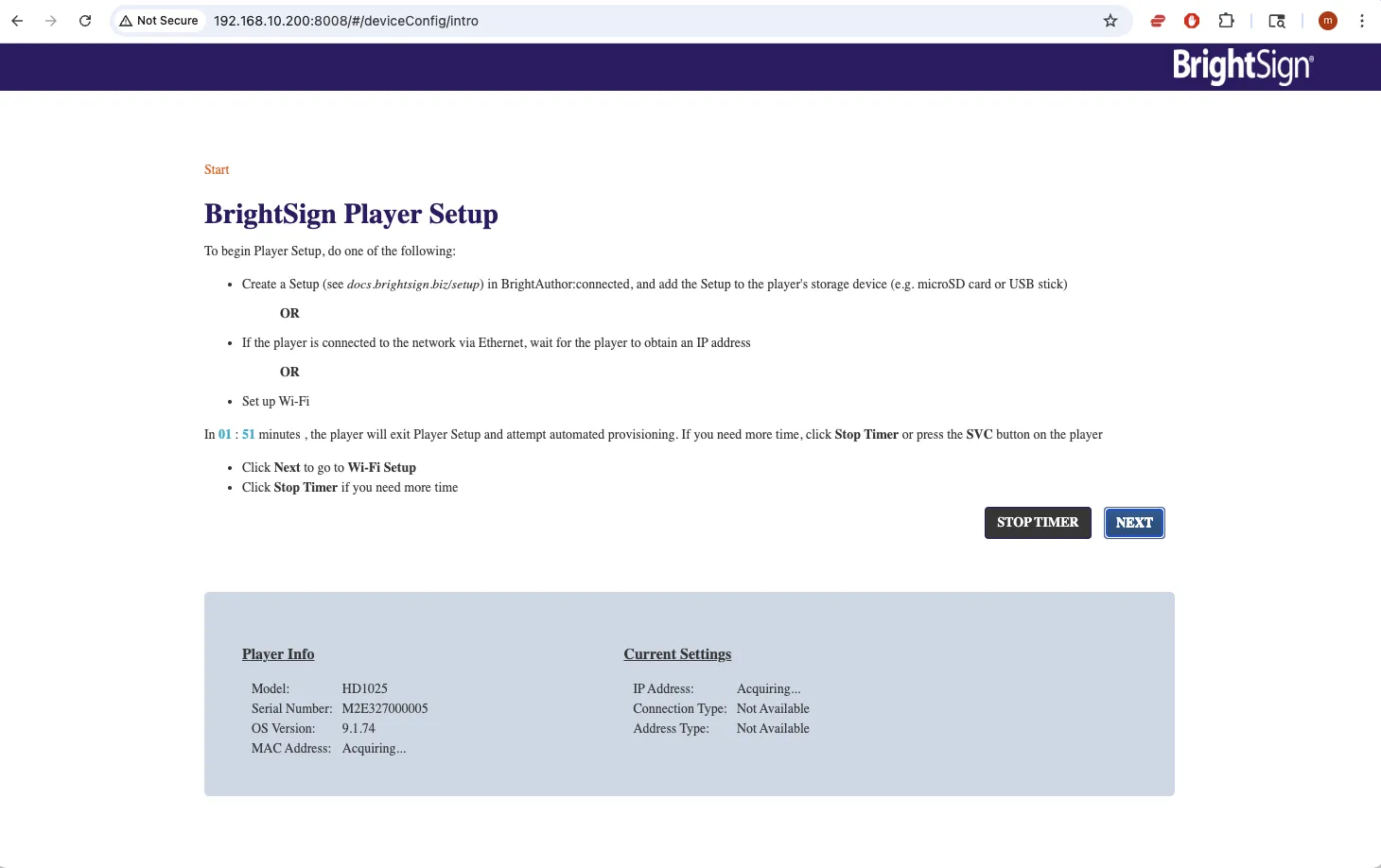Click the model value HD1025
Screen dimensions: 1381x868
pyautogui.click(x=365, y=689)
